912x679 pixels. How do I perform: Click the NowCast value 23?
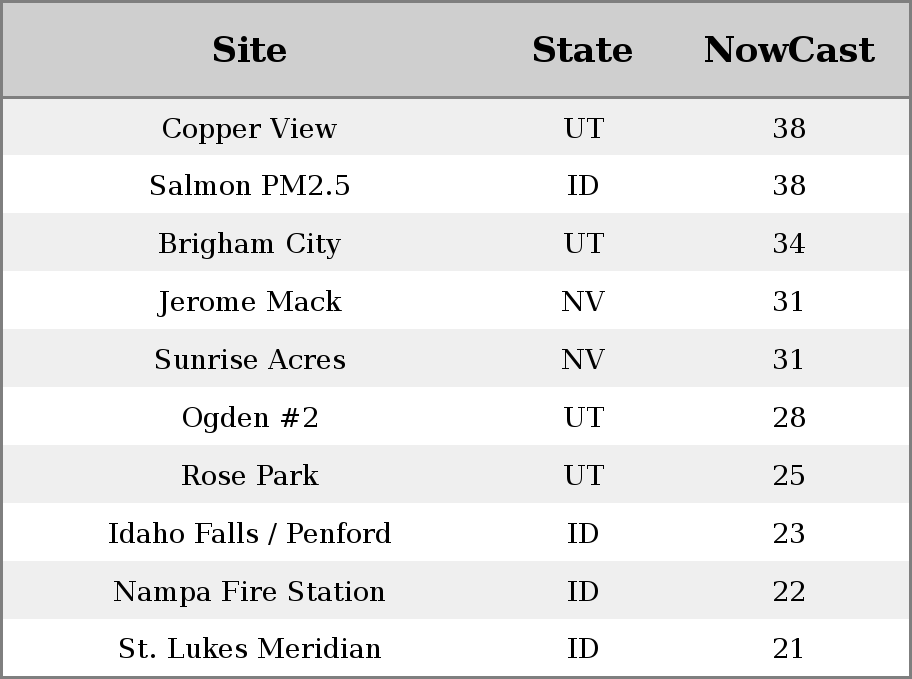click(789, 534)
